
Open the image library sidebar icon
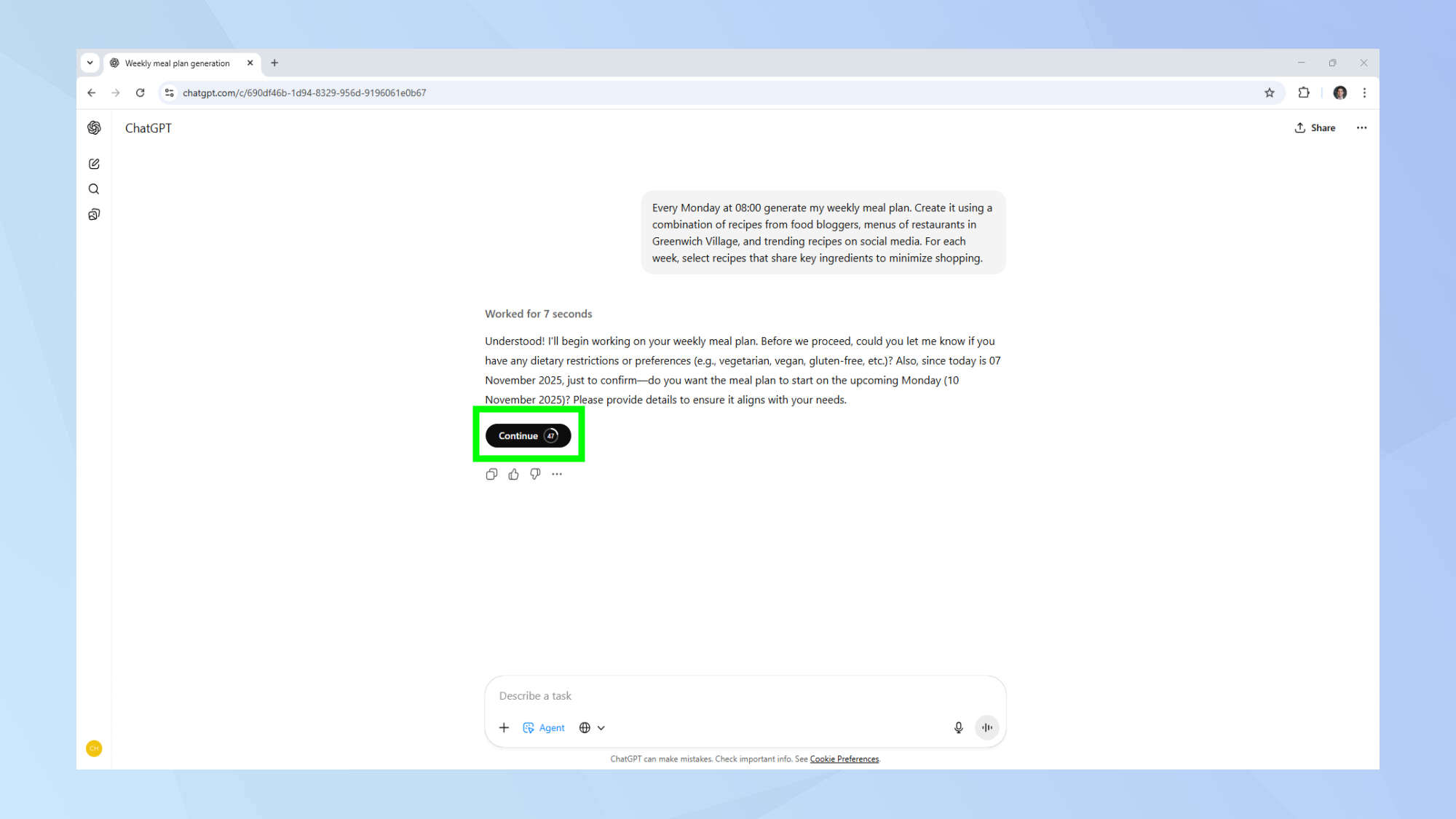pyautogui.click(x=93, y=213)
